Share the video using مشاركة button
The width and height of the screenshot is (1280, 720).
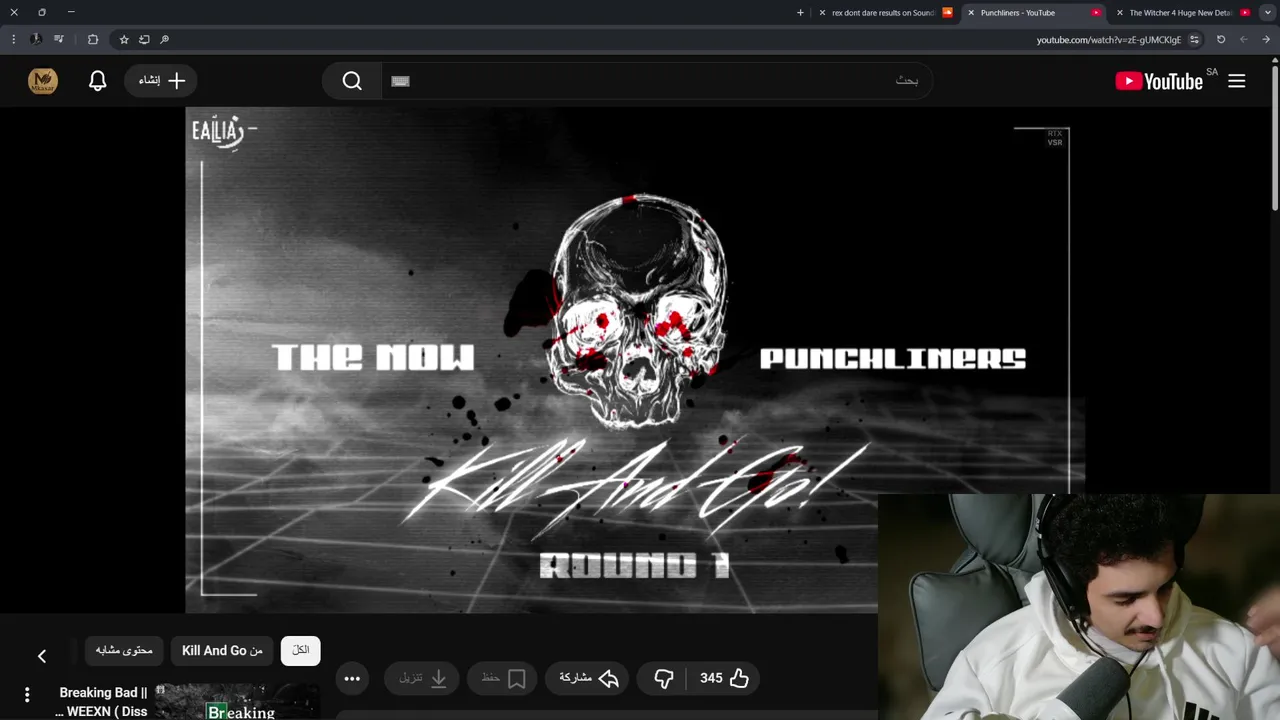pyautogui.click(x=589, y=678)
